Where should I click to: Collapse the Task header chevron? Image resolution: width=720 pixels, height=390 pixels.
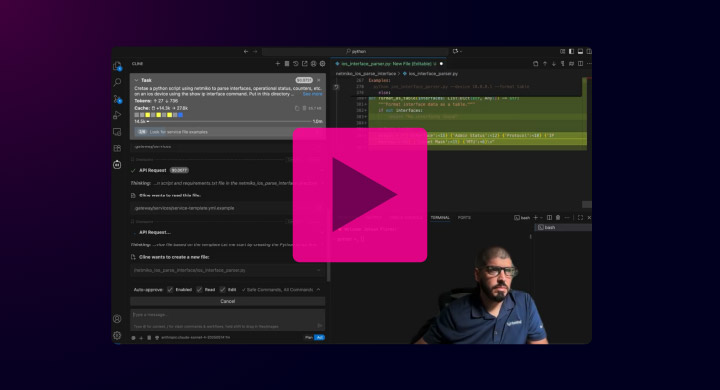(136, 80)
